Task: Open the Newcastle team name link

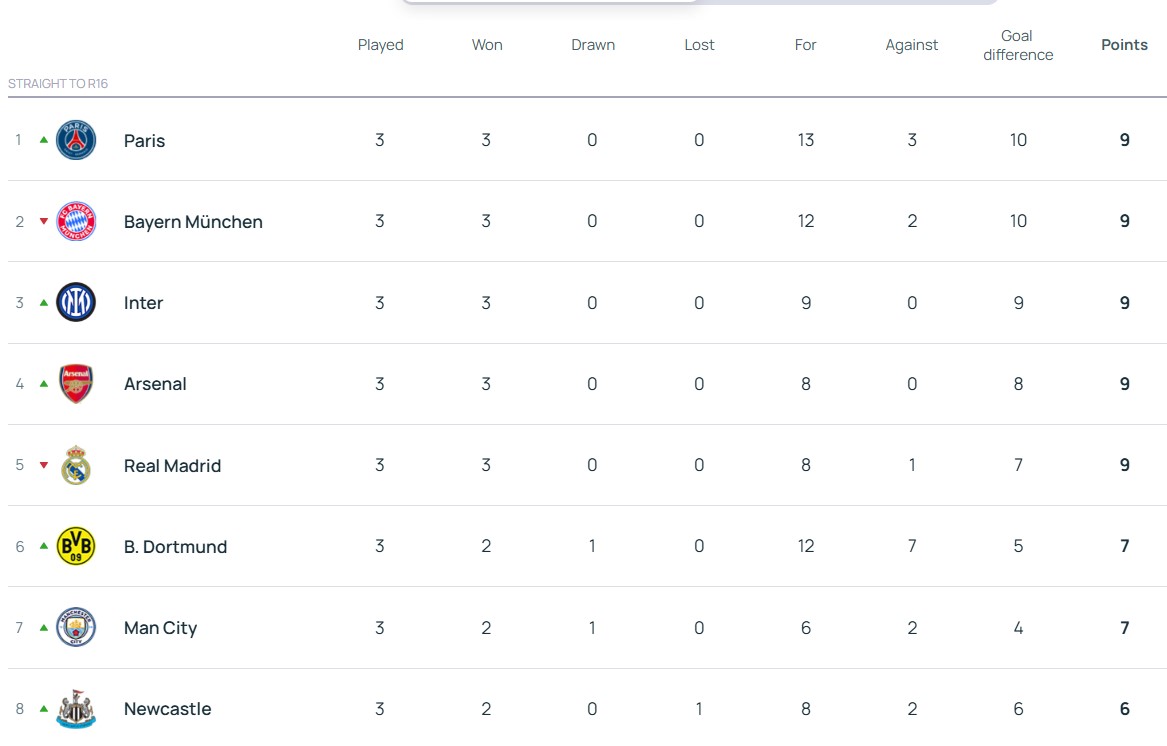Action: coord(167,709)
